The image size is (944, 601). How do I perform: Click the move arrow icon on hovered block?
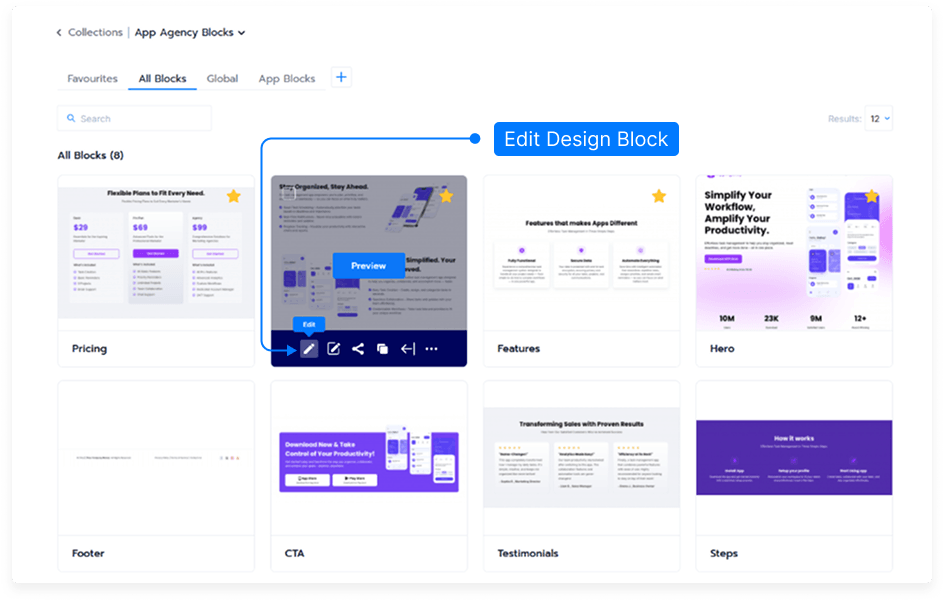407,349
